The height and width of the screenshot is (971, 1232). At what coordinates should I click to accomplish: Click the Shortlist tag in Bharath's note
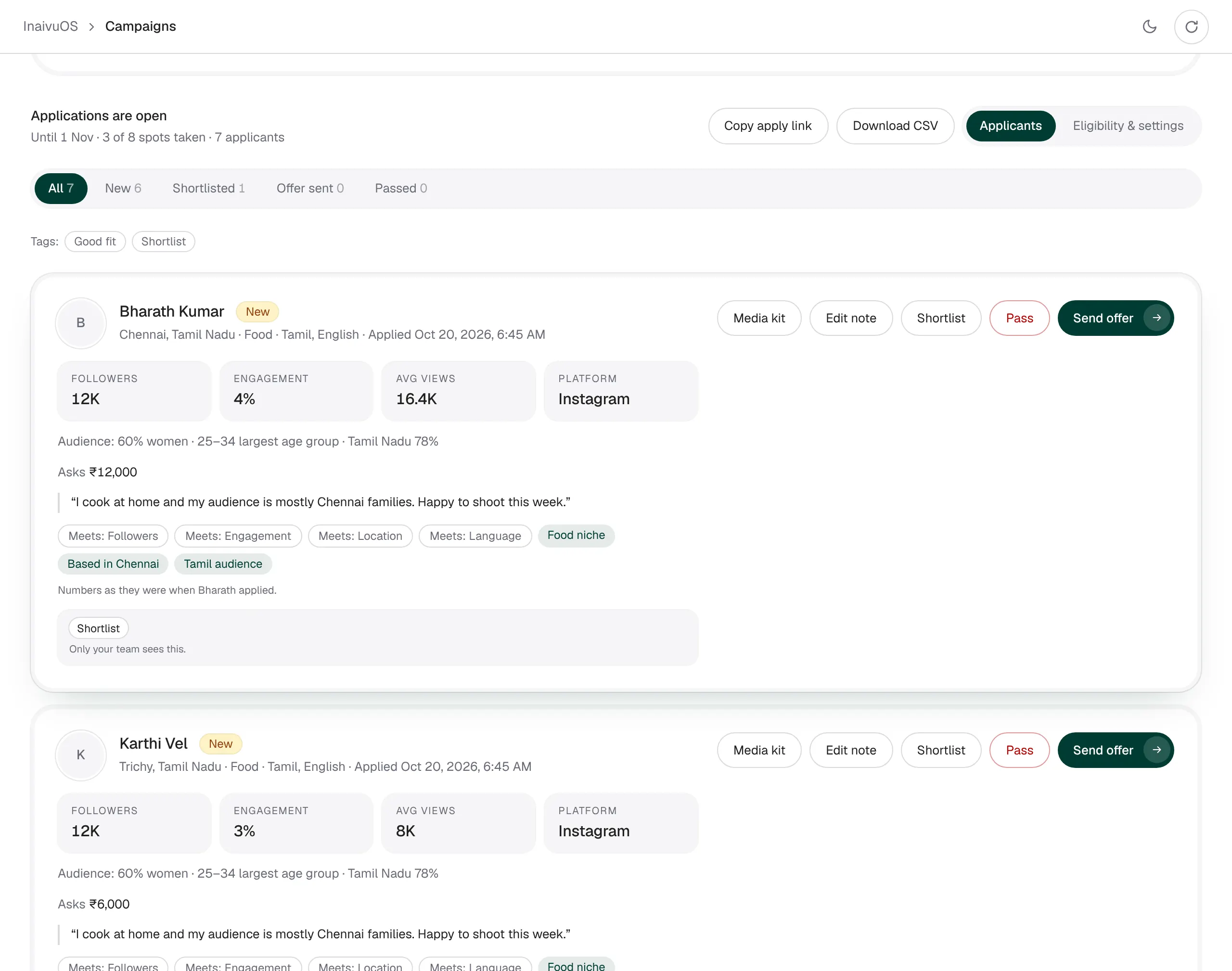pyautogui.click(x=98, y=628)
